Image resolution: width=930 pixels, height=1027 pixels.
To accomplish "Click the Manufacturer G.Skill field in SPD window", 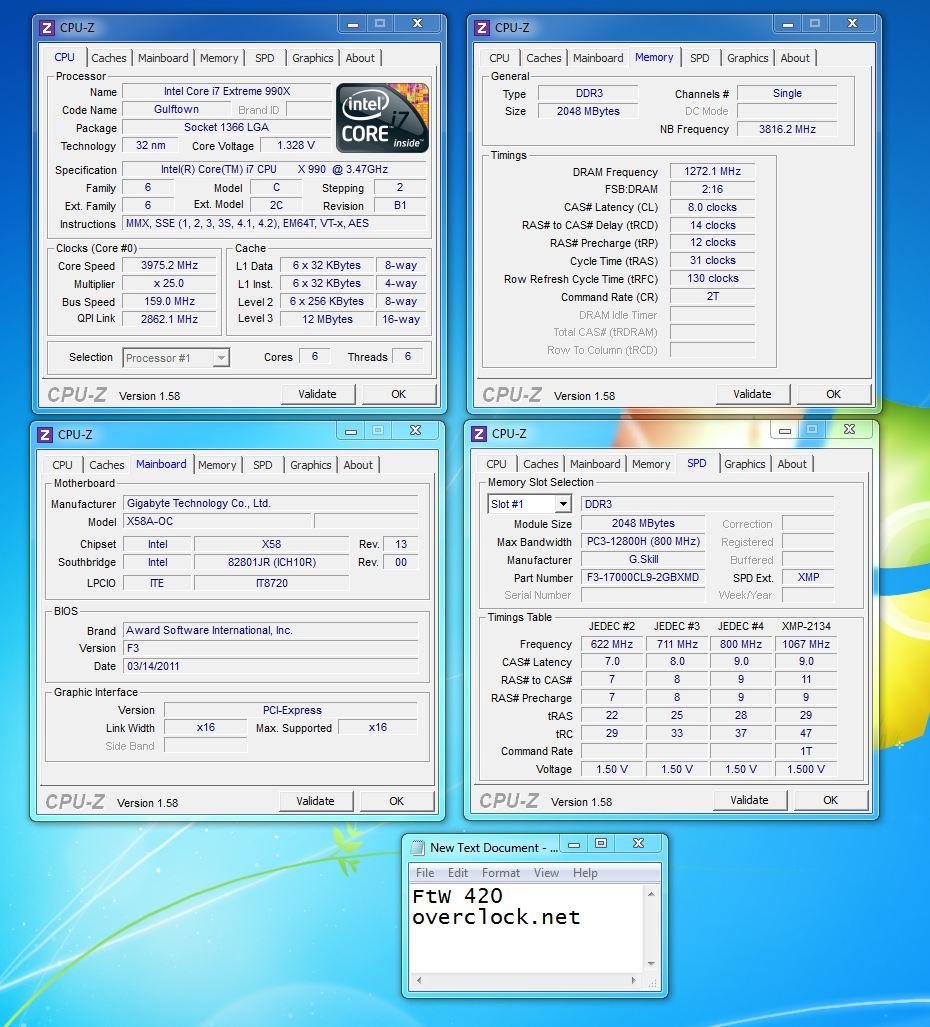I will [643, 559].
